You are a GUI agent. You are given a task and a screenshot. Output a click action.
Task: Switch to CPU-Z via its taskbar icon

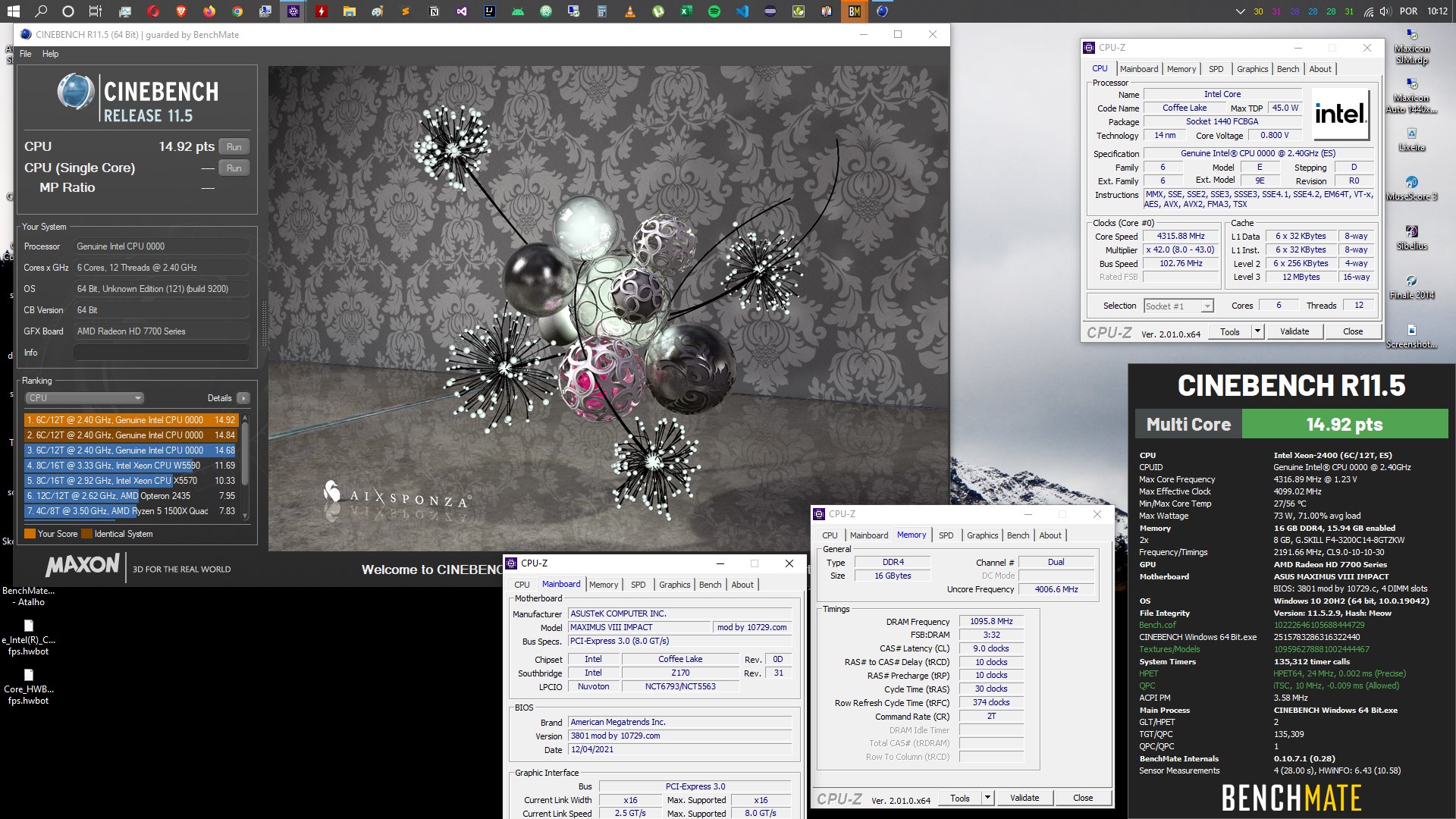293,11
